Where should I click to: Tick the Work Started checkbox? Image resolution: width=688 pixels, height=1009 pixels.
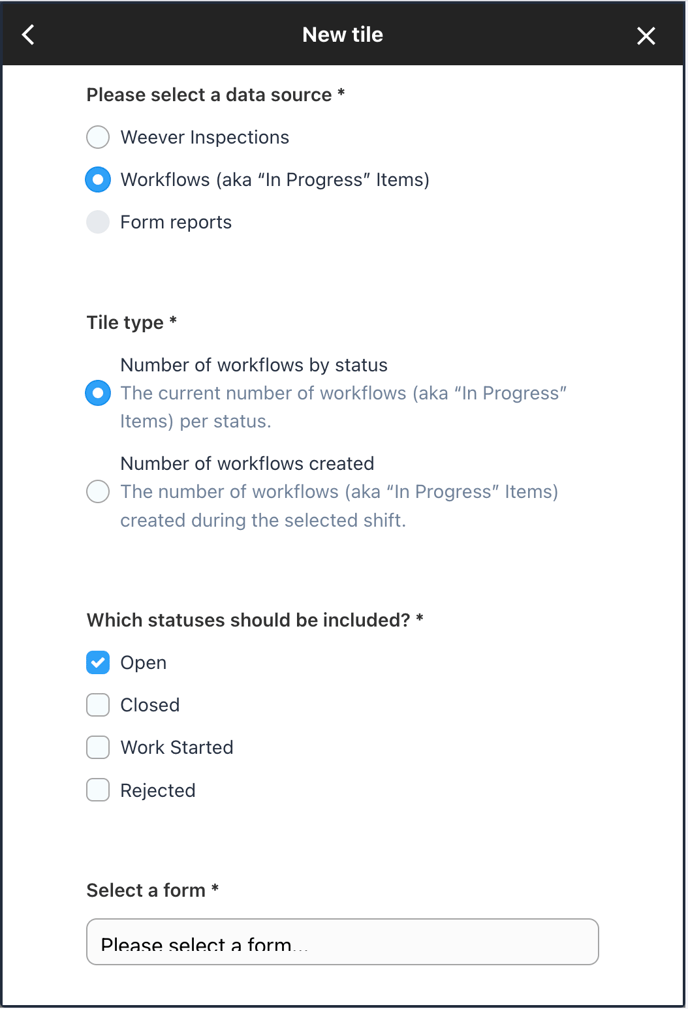pos(98,747)
